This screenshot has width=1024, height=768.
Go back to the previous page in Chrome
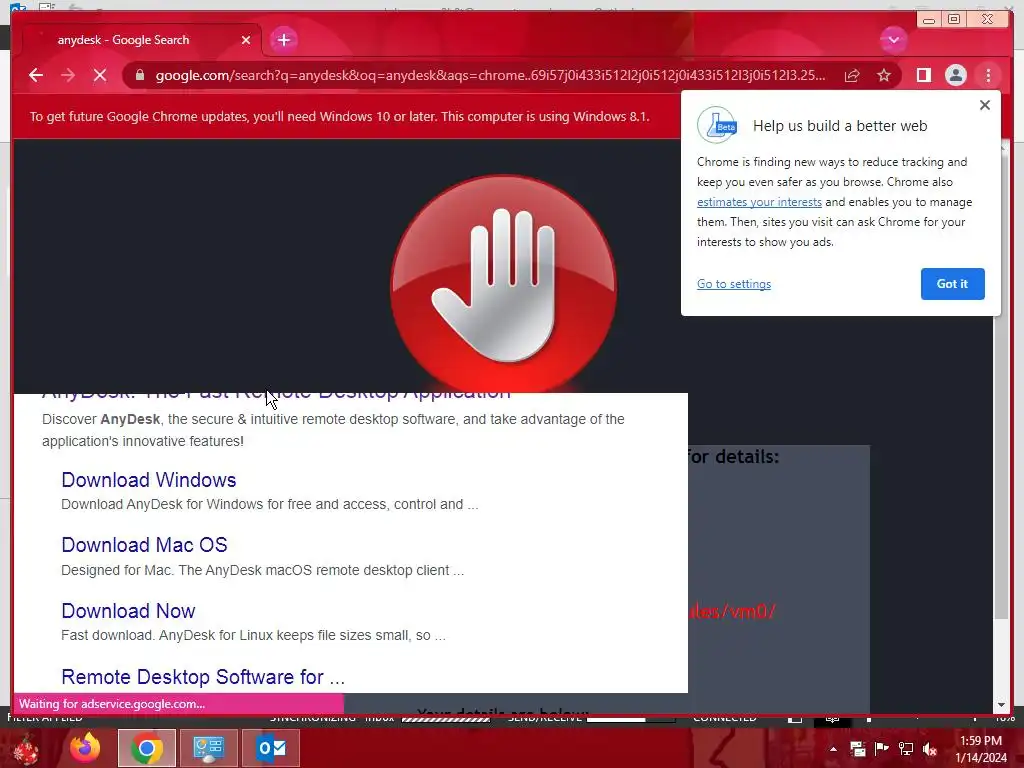(36, 75)
